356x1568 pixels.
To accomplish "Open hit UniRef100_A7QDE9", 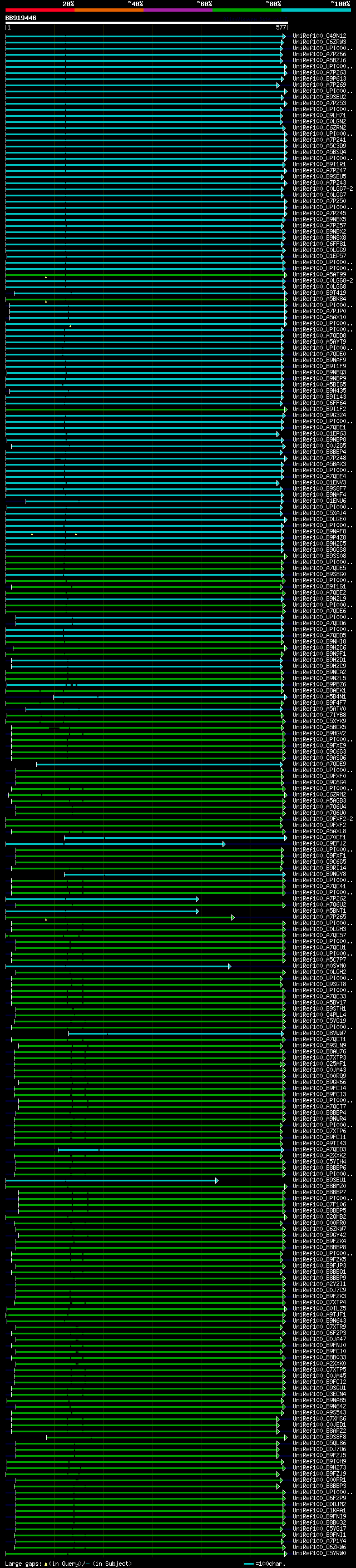I will pos(319,764).
